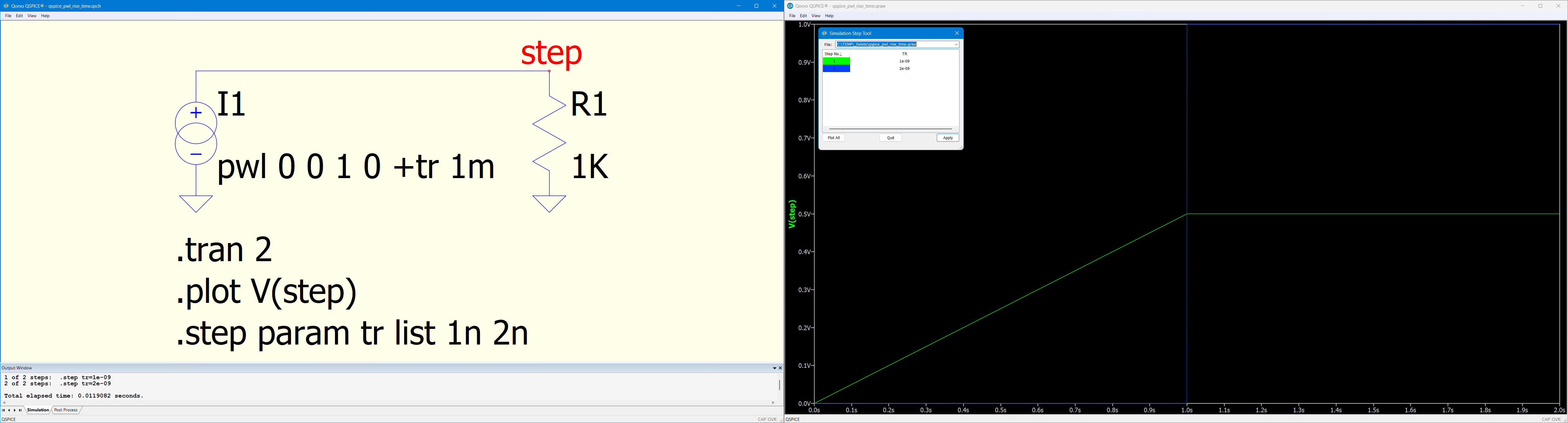Click the Output Window scroll right arrow
The width and height of the screenshot is (1568, 423).
coord(773,403)
